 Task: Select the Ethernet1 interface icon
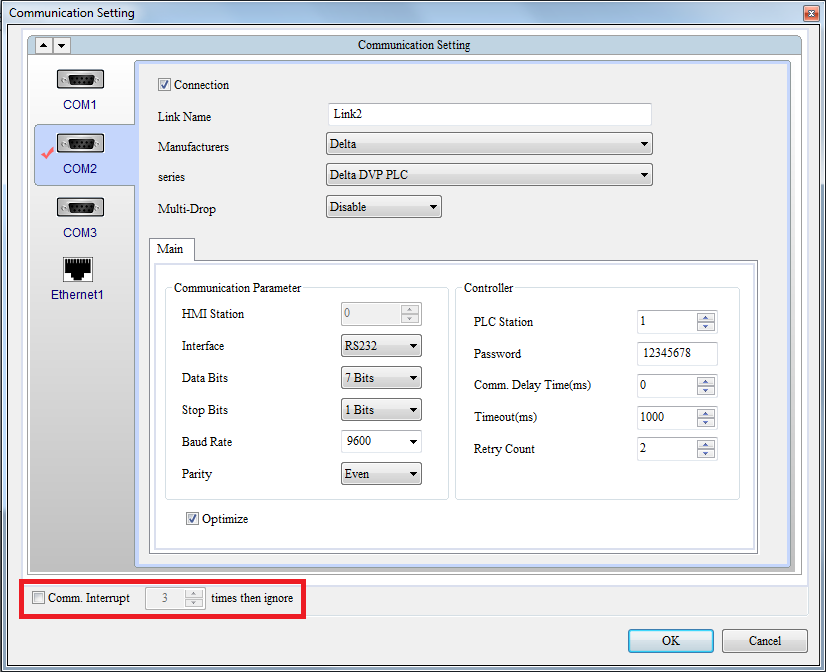pyautogui.click(x=77, y=266)
